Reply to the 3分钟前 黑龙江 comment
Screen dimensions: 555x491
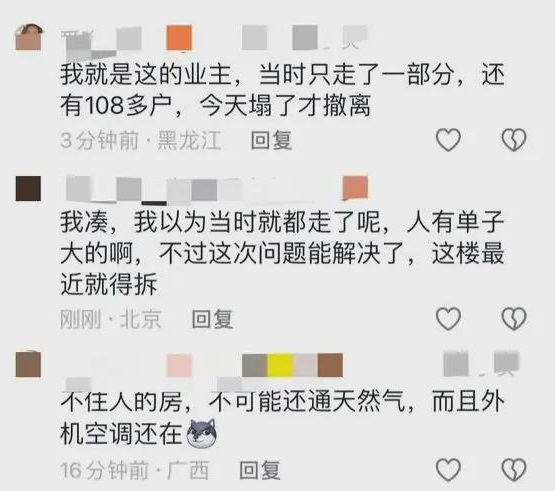tap(271, 140)
